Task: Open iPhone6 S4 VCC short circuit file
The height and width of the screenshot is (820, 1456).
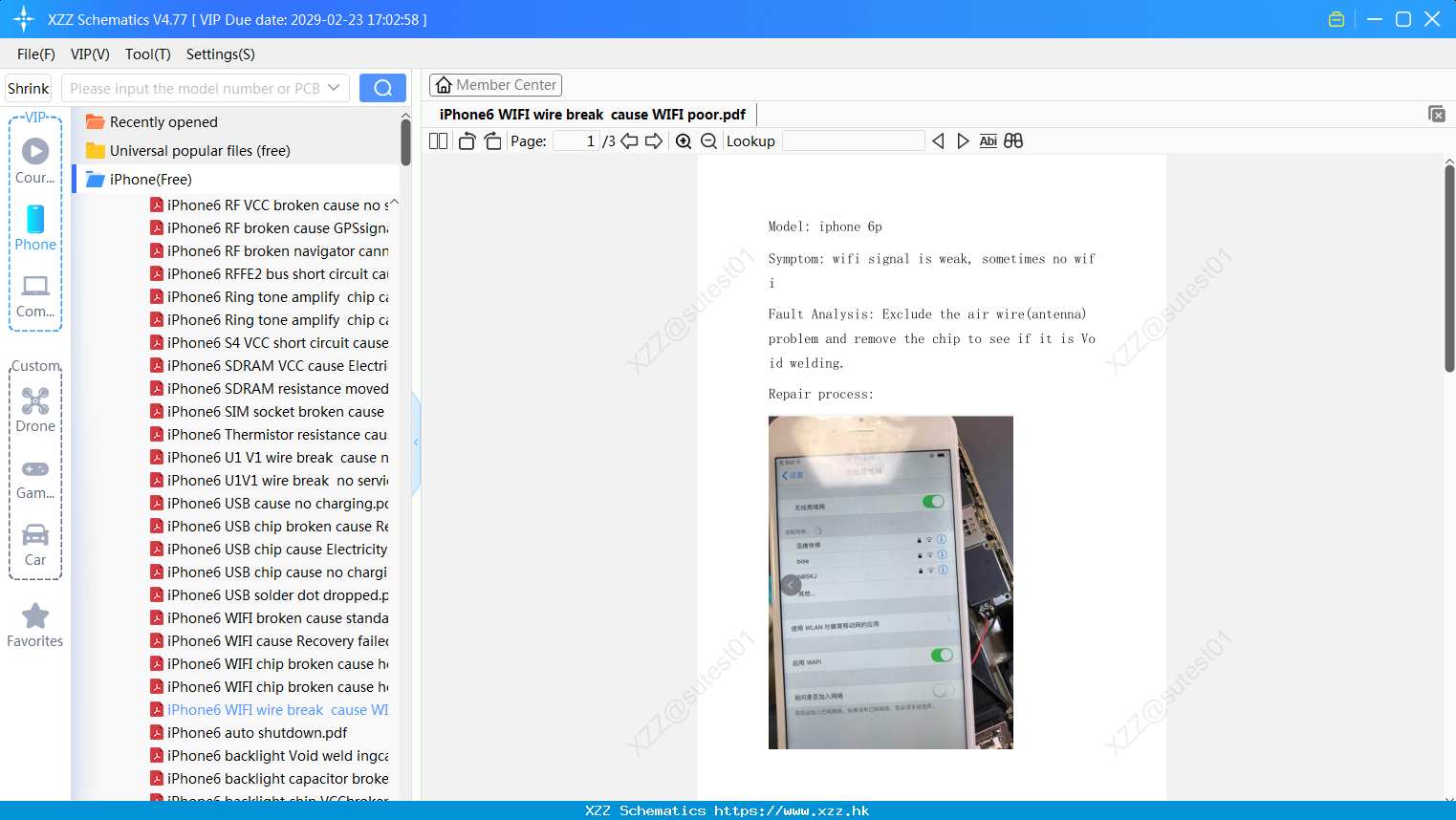Action: pos(269,343)
